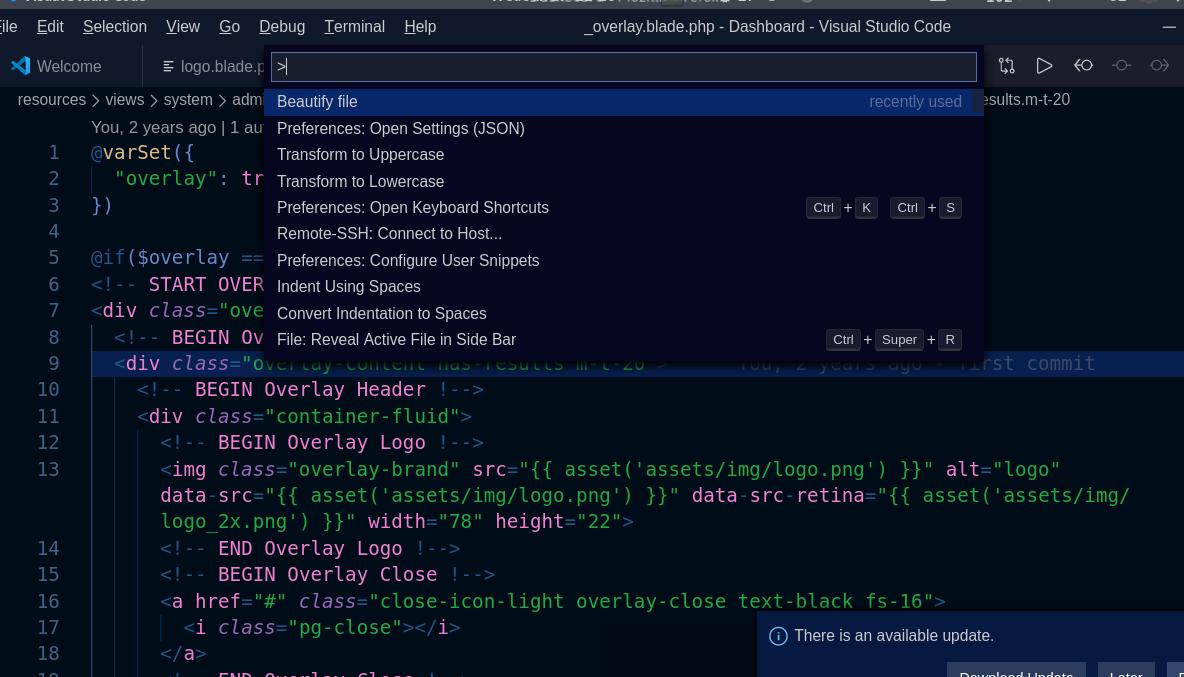Choose Preferences: Open Settings (JSON)
Viewport: 1184px width, 677px height.
coord(400,128)
